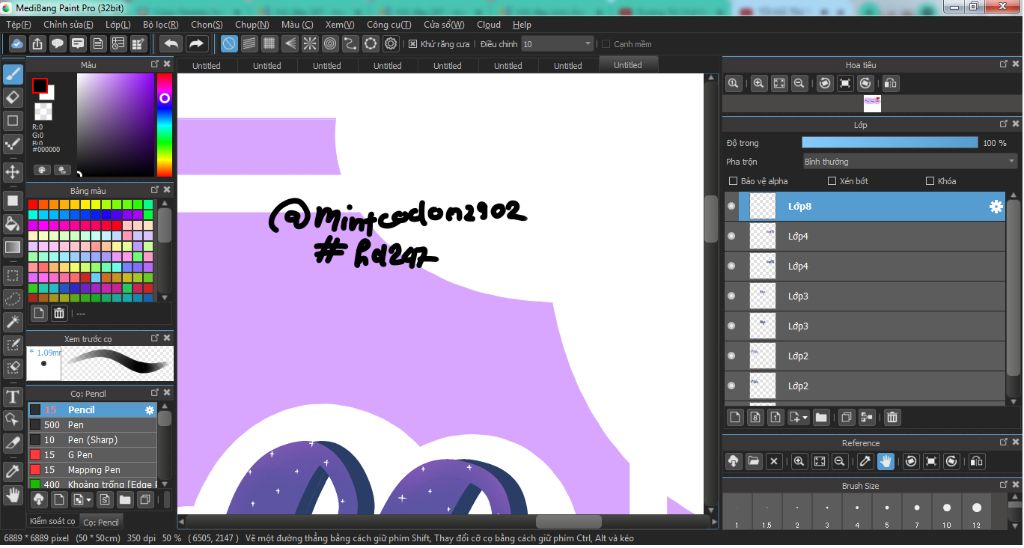Enable the Xén bớt clipping checkbox
1024x548 pixels.
click(832, 181)
